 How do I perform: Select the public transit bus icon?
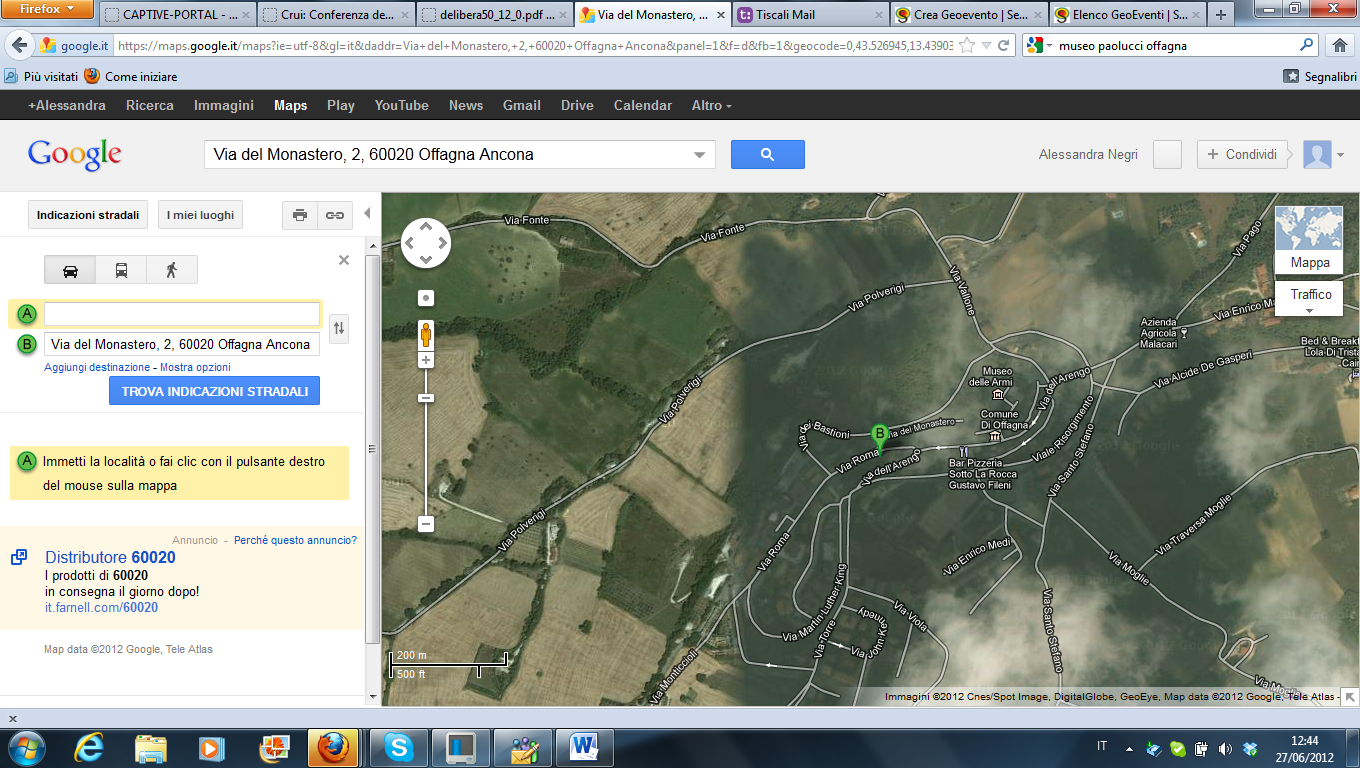click(121, 270)
